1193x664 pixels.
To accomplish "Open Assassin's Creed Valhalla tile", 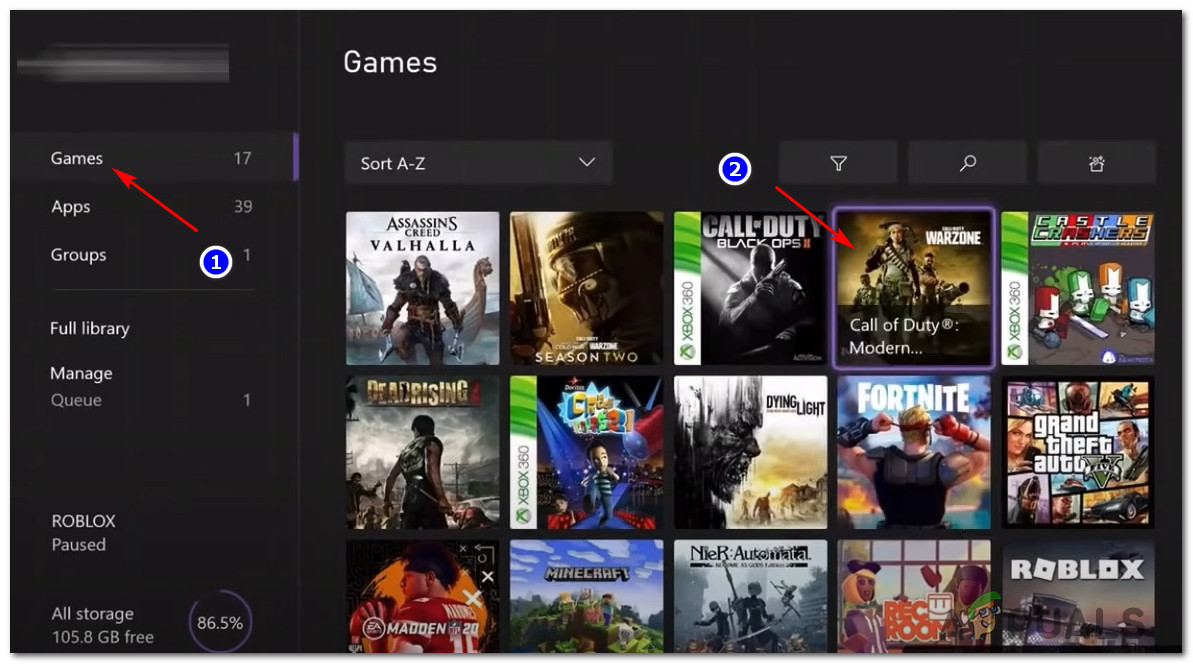I will (422, 288).
